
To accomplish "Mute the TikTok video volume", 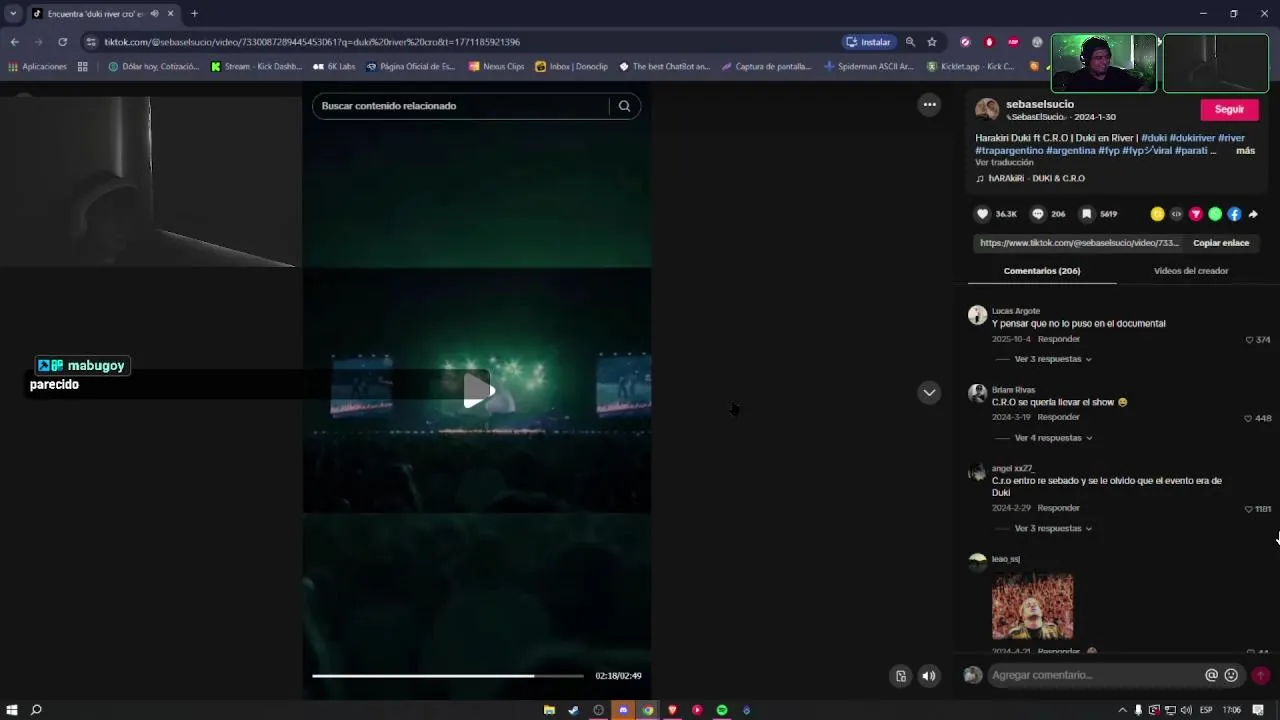I will 928,676.
